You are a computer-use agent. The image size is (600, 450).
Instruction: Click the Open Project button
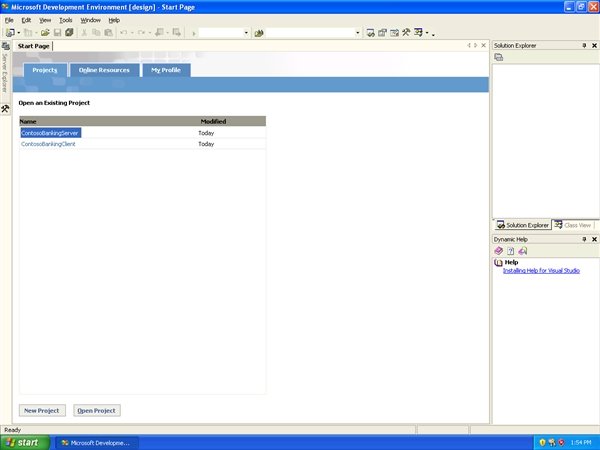97,411
